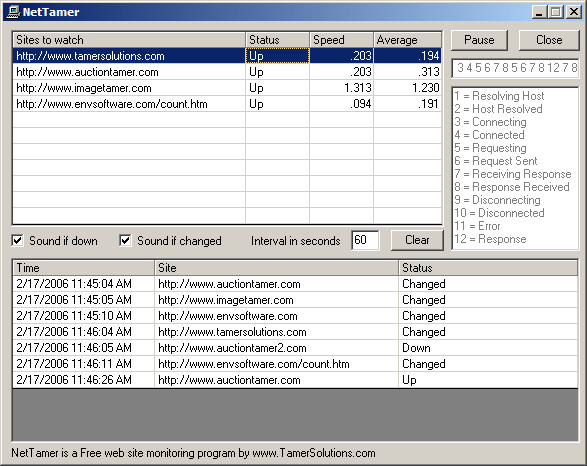The image size is (587, 466).
Task: Maximize the NetTamer window
Action: (x=556, y=12)
